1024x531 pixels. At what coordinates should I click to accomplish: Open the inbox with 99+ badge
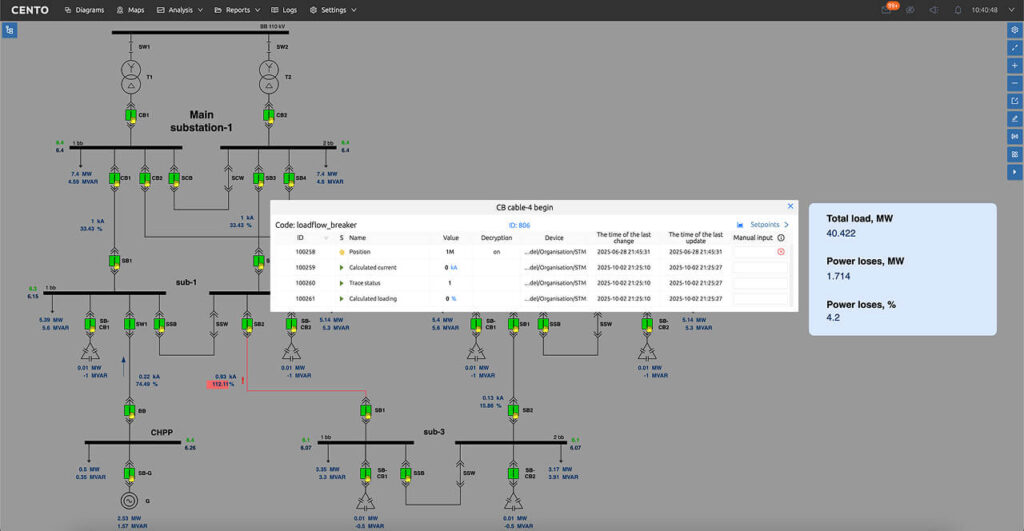click(x=887, y=10)
